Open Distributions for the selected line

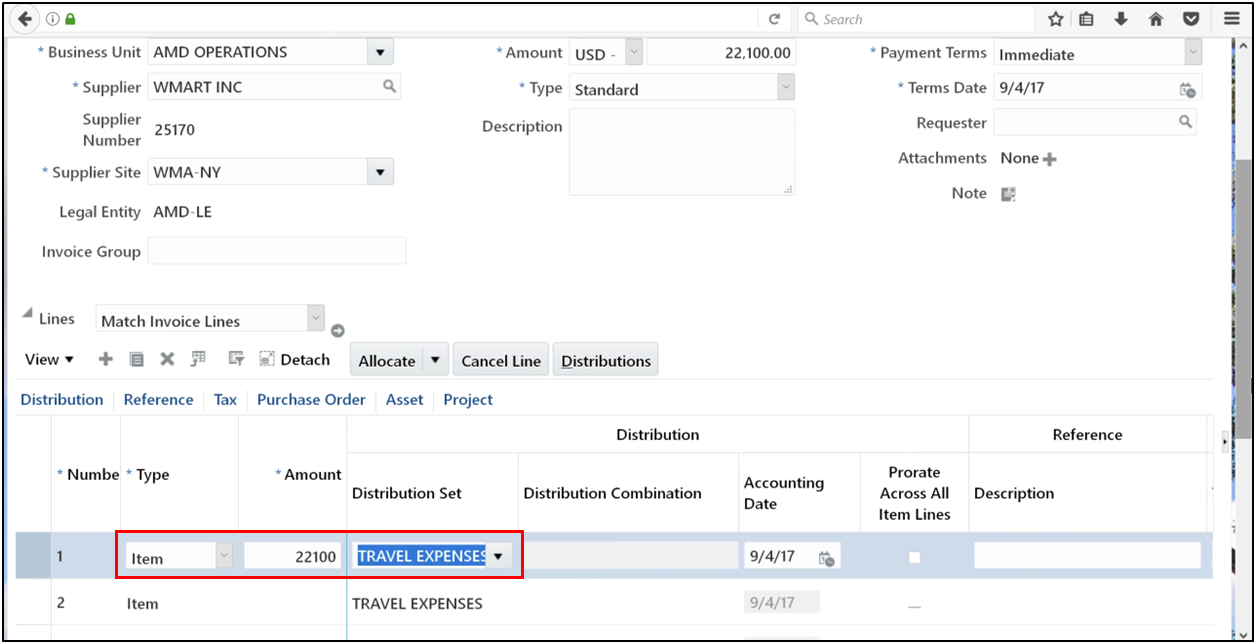(605, 359)
